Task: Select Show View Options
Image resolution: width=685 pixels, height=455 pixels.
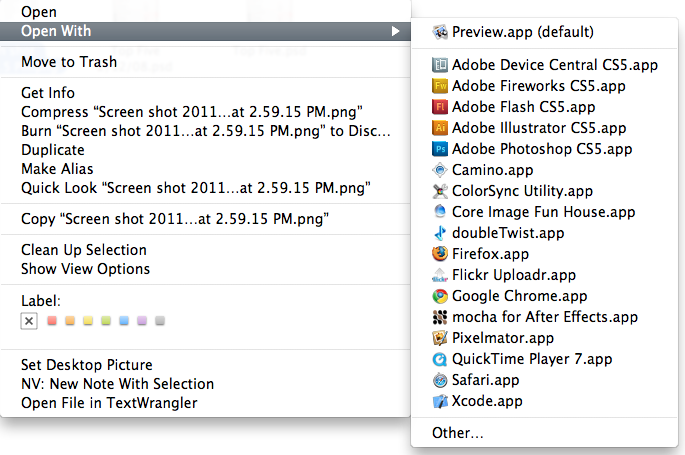Action: [205, 269]
